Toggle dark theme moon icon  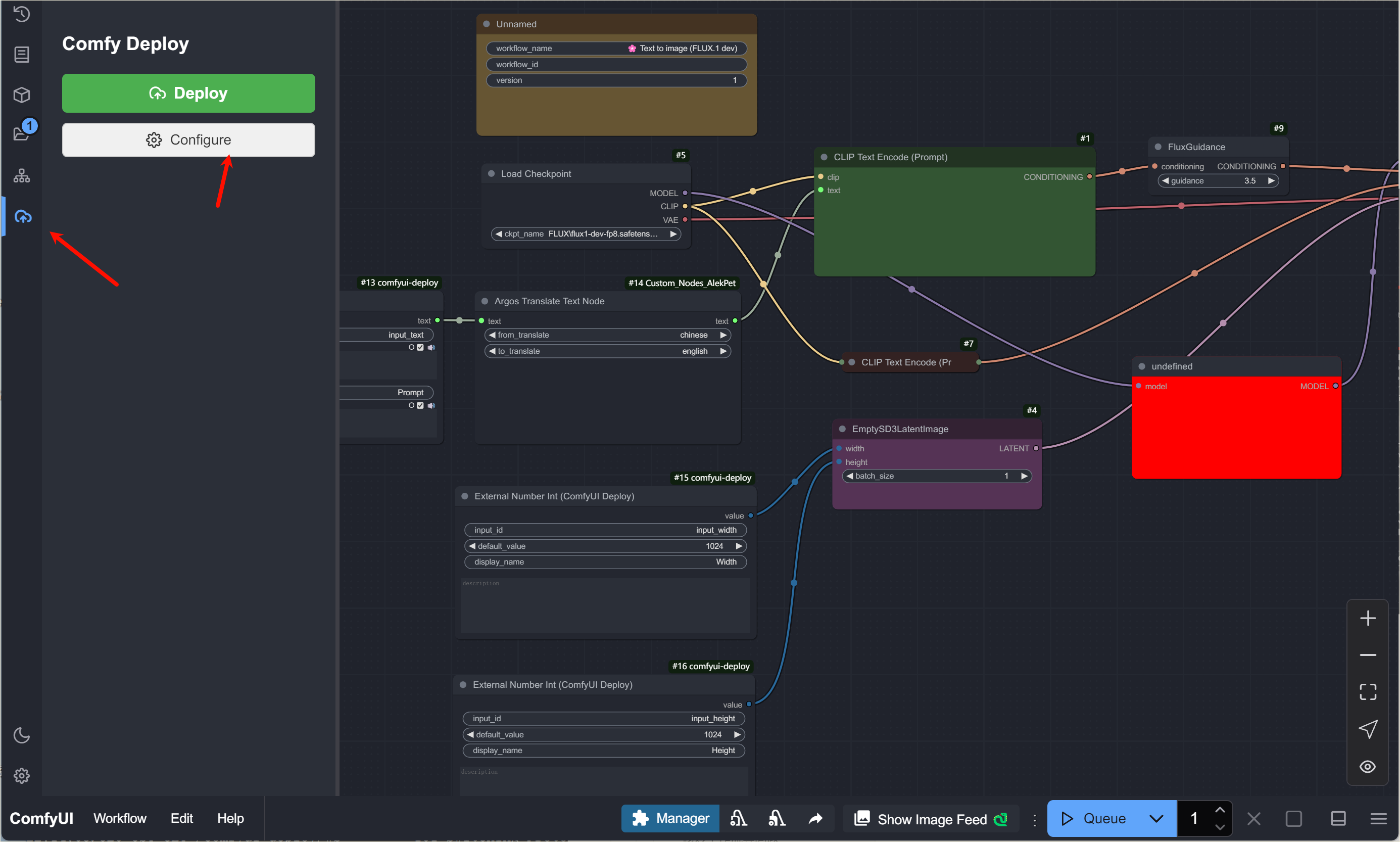pyautogui.click(x=22, y=736)
